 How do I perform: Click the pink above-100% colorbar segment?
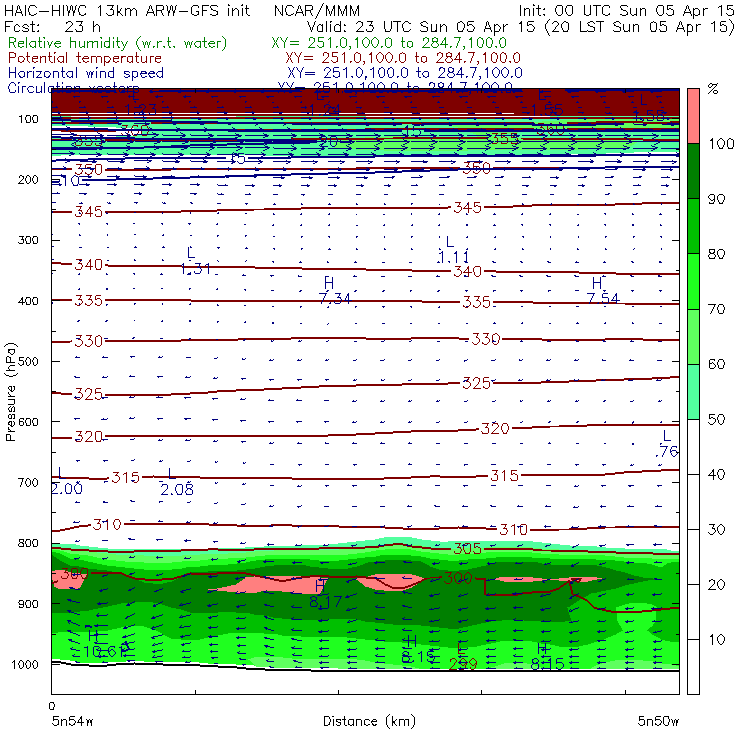click(x=693, y=116)
